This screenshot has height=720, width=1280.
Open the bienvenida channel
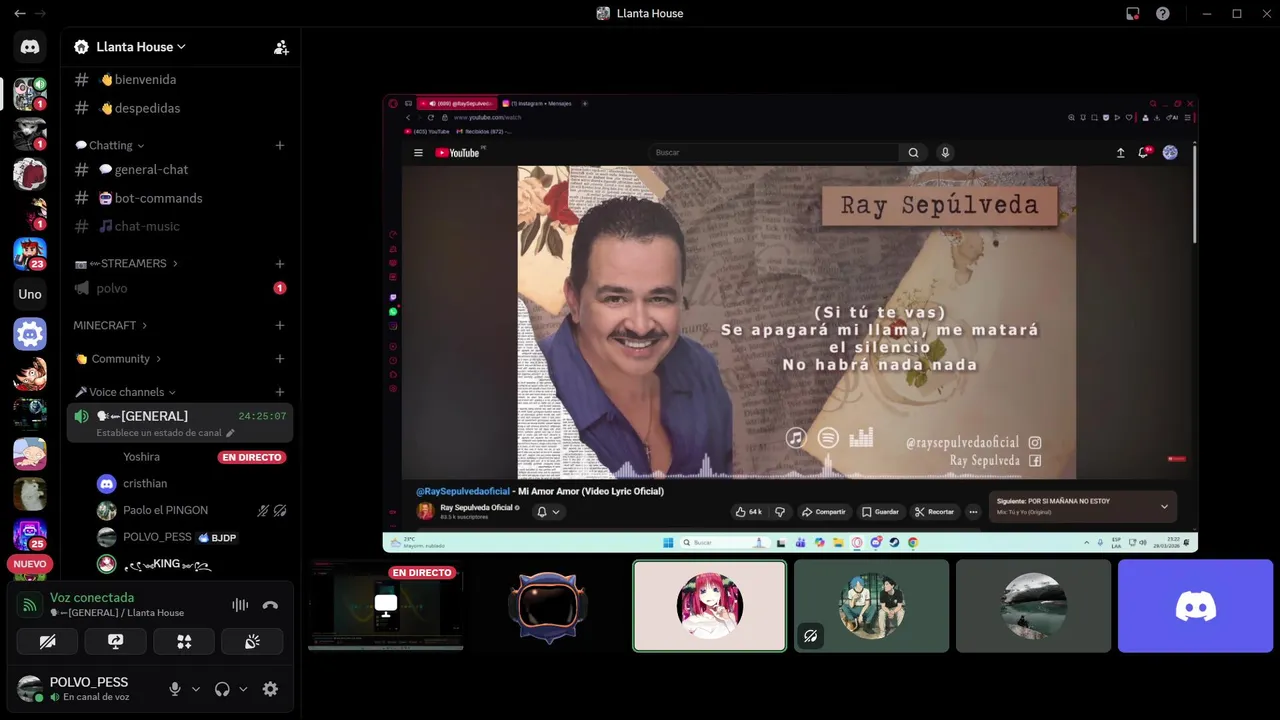point(180,79)
